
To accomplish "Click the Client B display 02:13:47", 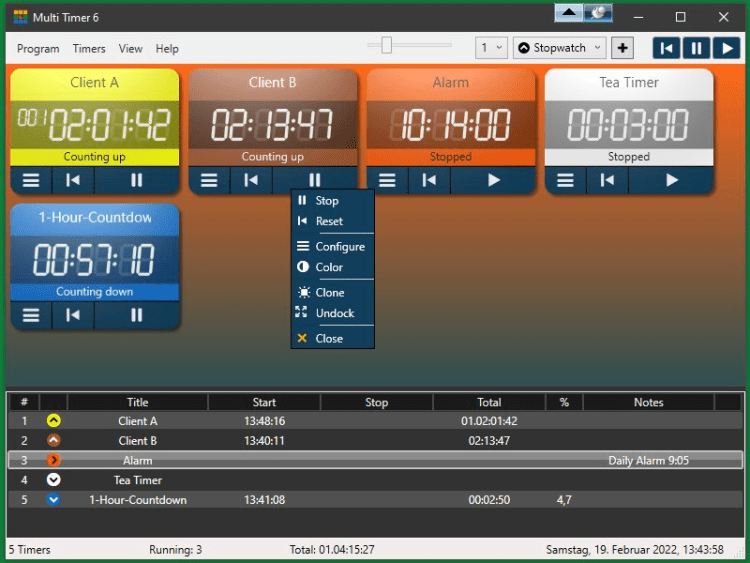I will (x=272, y=125).
